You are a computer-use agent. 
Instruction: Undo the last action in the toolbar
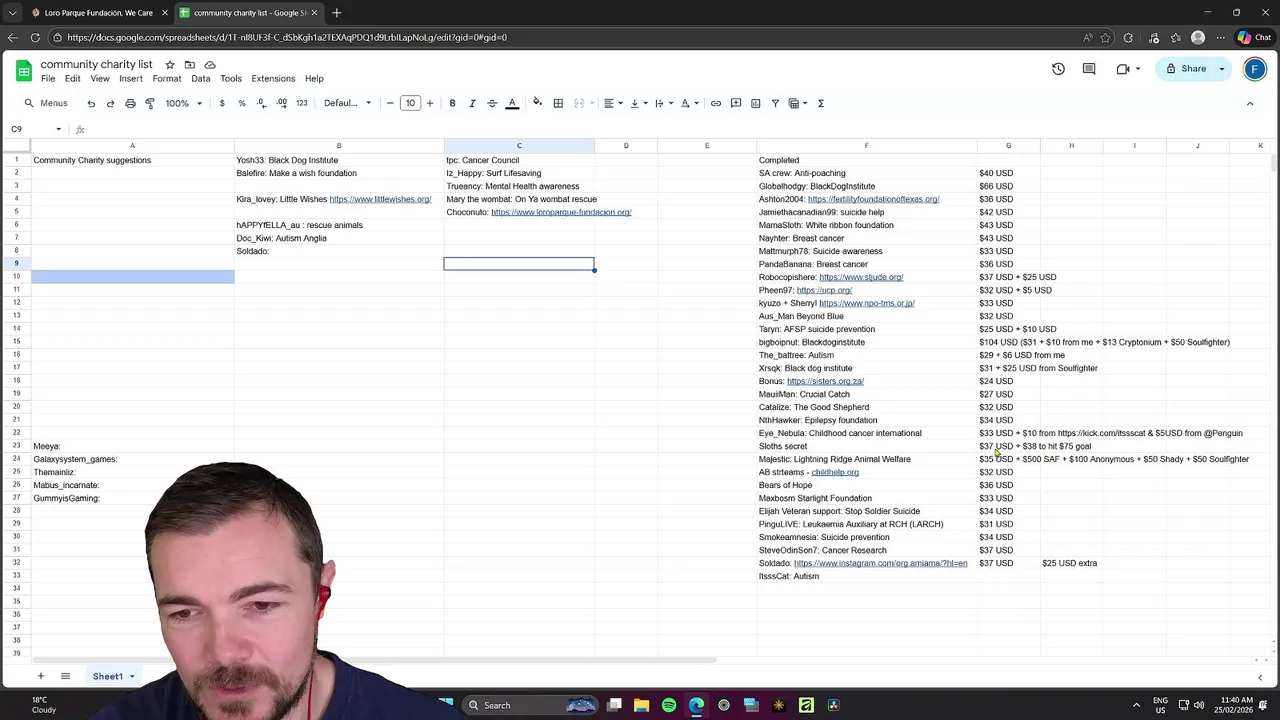[x=91, y=103]
